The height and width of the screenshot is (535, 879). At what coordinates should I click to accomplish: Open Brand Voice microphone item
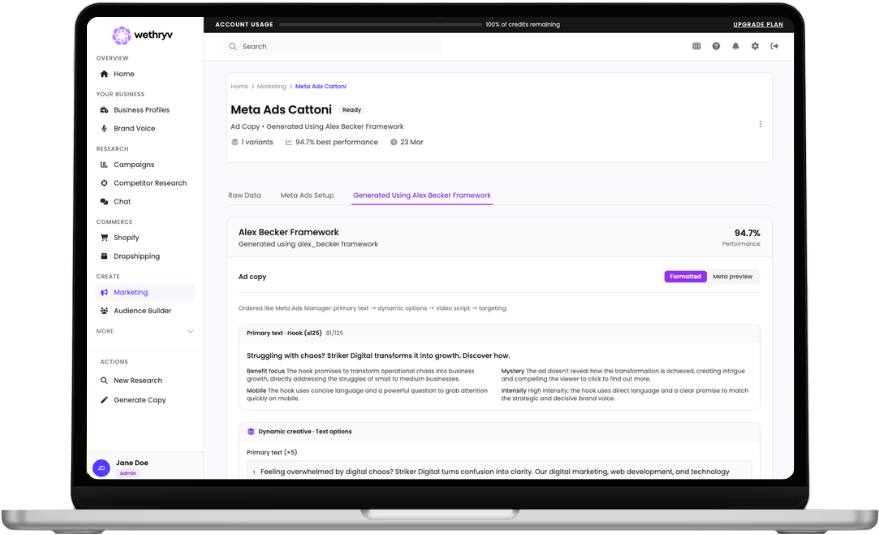(127, 128)
